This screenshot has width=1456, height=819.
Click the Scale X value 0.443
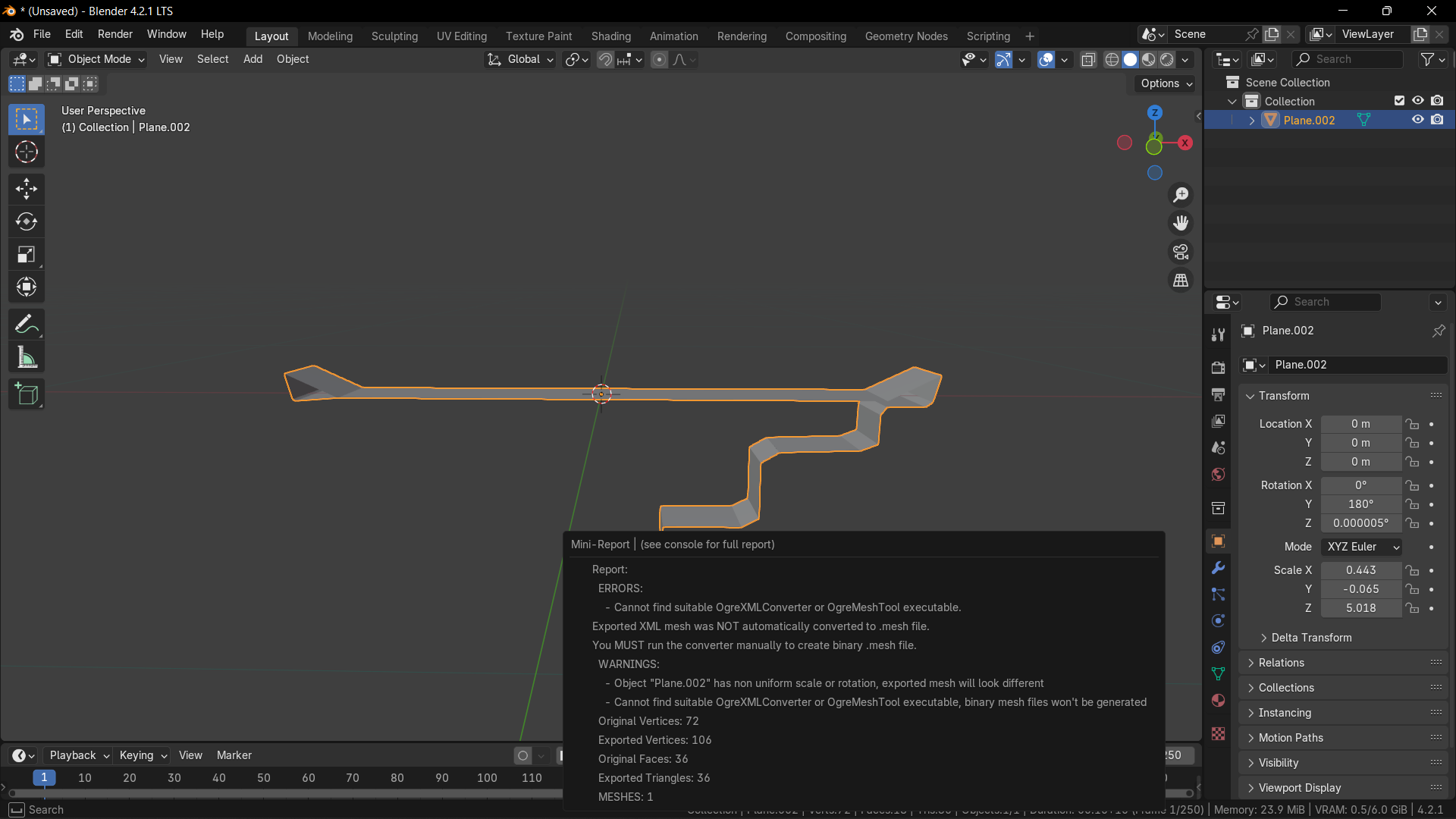1361,570
